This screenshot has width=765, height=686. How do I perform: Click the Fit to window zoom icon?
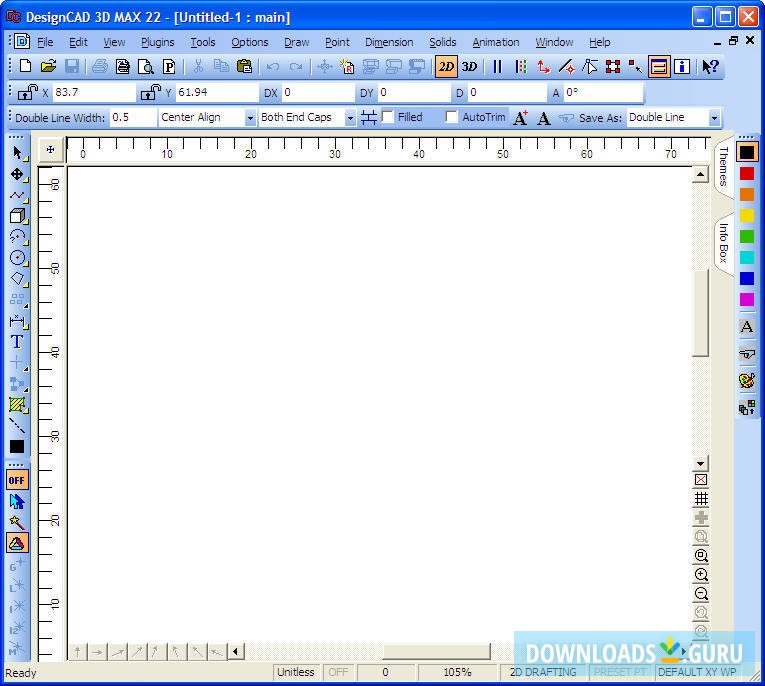pos(701,555)
